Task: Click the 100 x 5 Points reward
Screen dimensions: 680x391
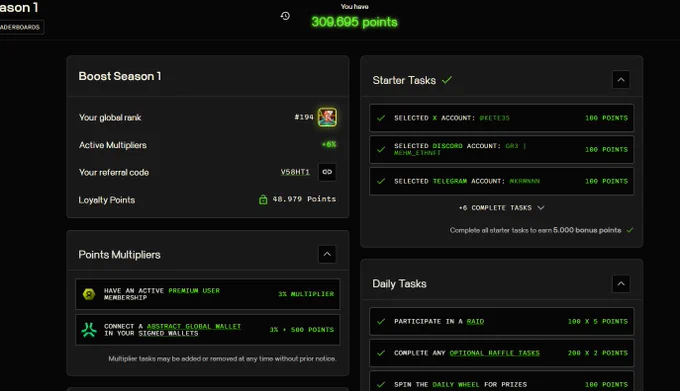Action: pos(598,321)
